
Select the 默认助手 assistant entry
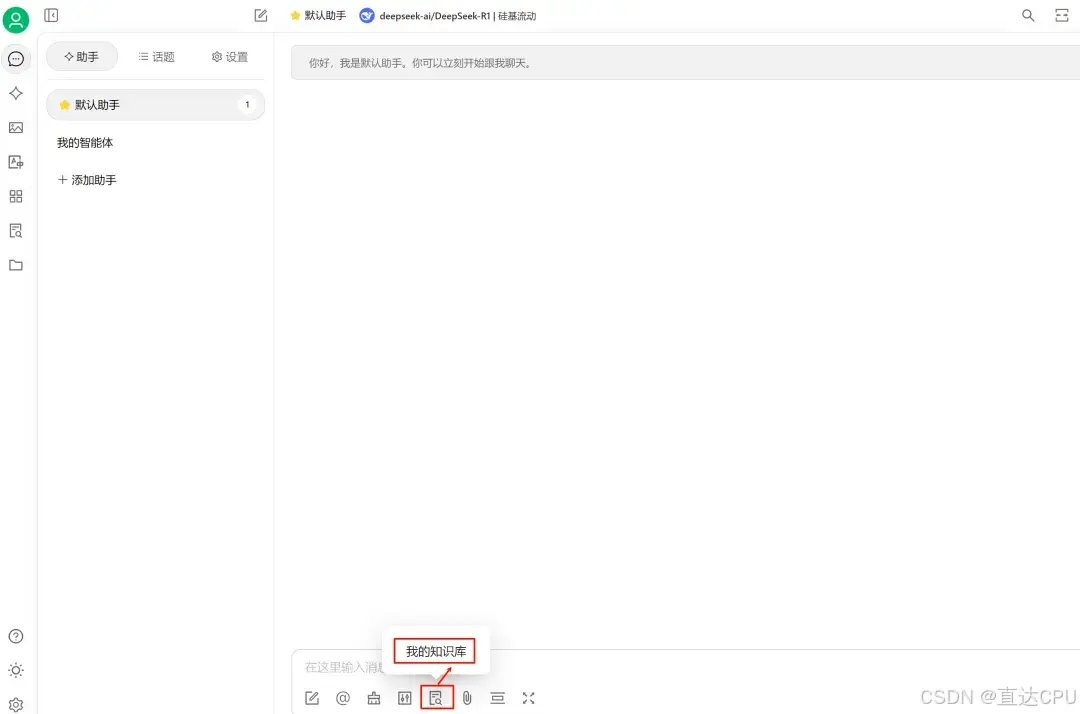coord(156,105)
